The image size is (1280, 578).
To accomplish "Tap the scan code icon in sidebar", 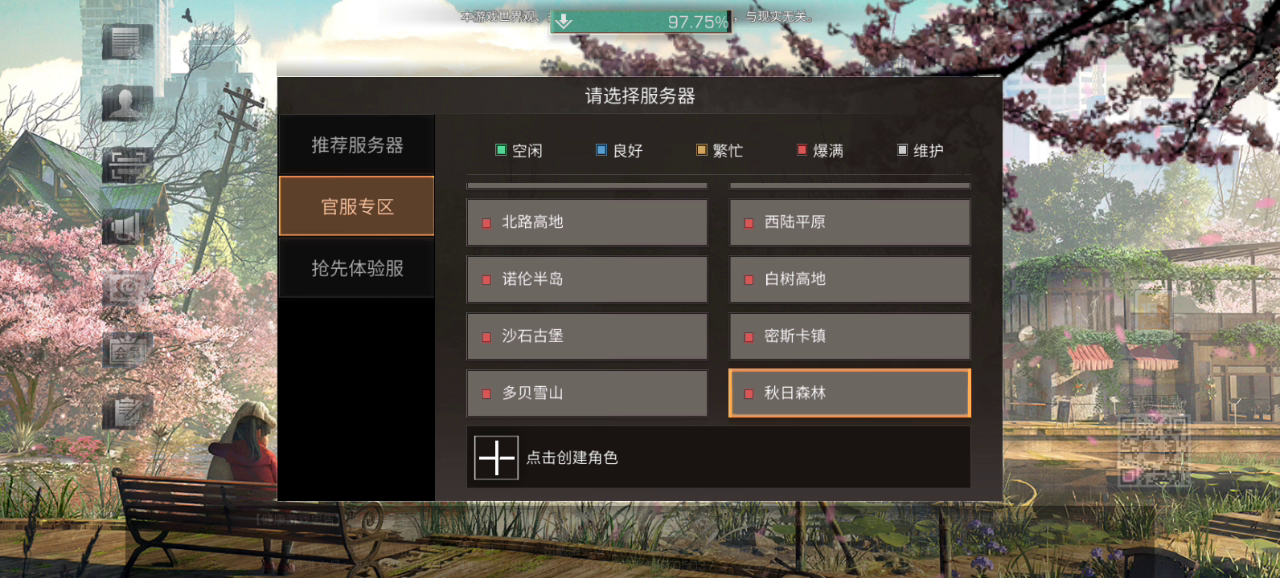I will (x=127, y=165).
